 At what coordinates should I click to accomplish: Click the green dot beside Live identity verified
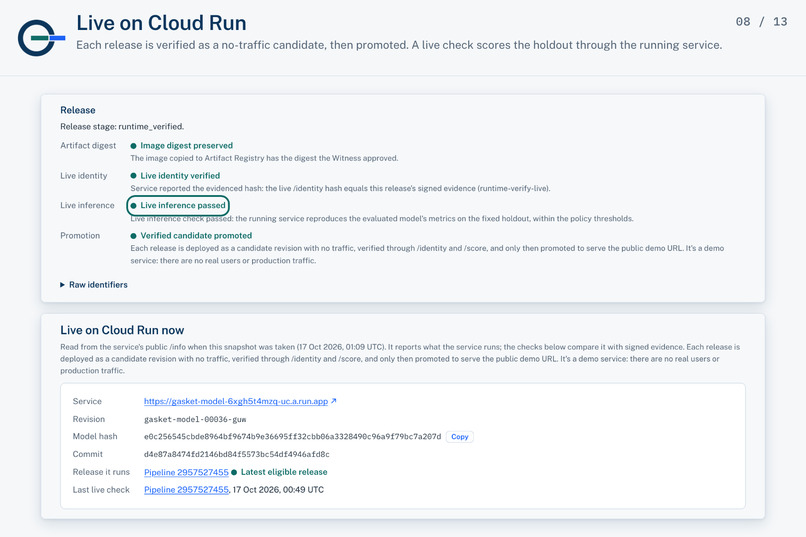click(x=134, y=176)
